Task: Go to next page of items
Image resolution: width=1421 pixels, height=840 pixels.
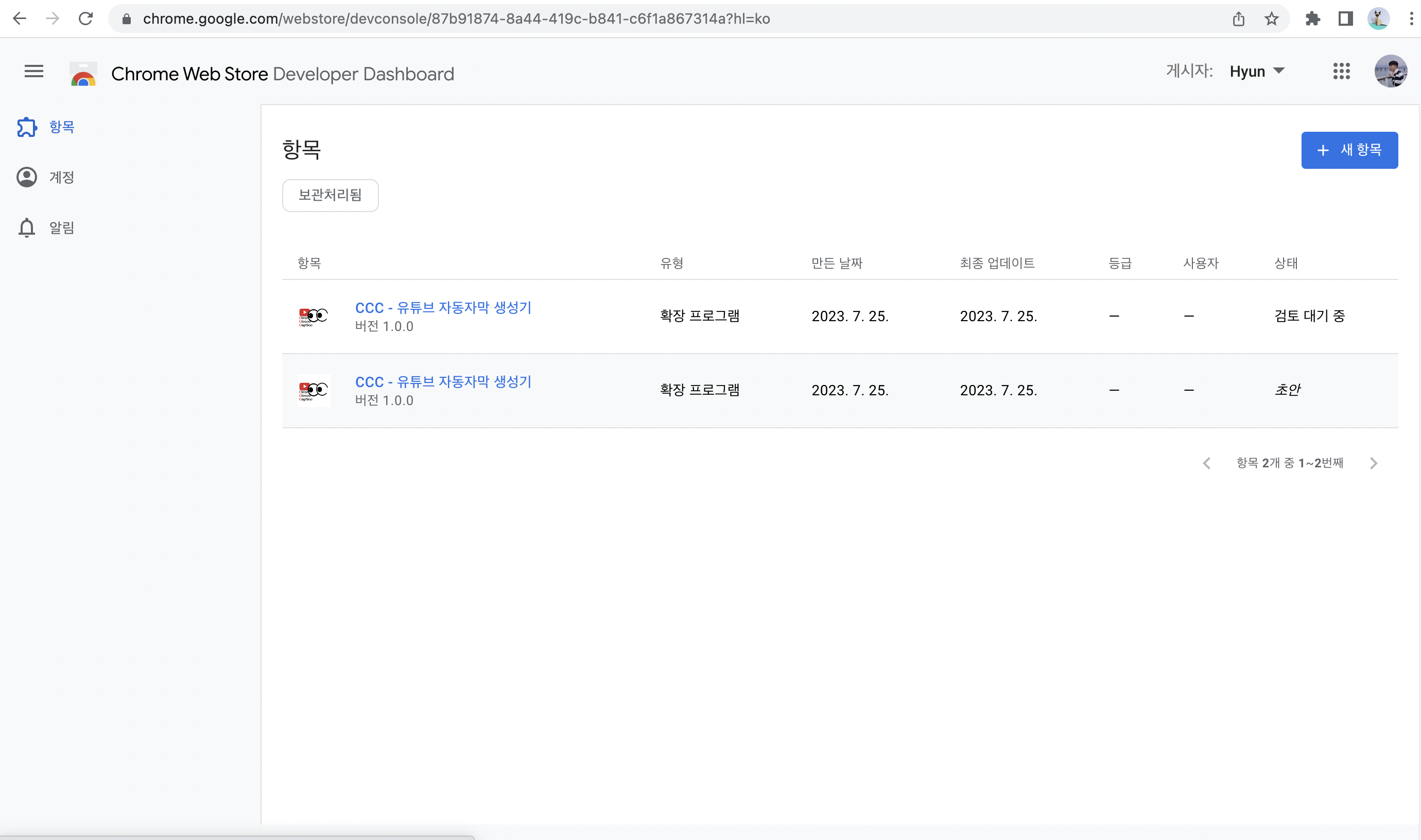Action: click(1373, 463)
